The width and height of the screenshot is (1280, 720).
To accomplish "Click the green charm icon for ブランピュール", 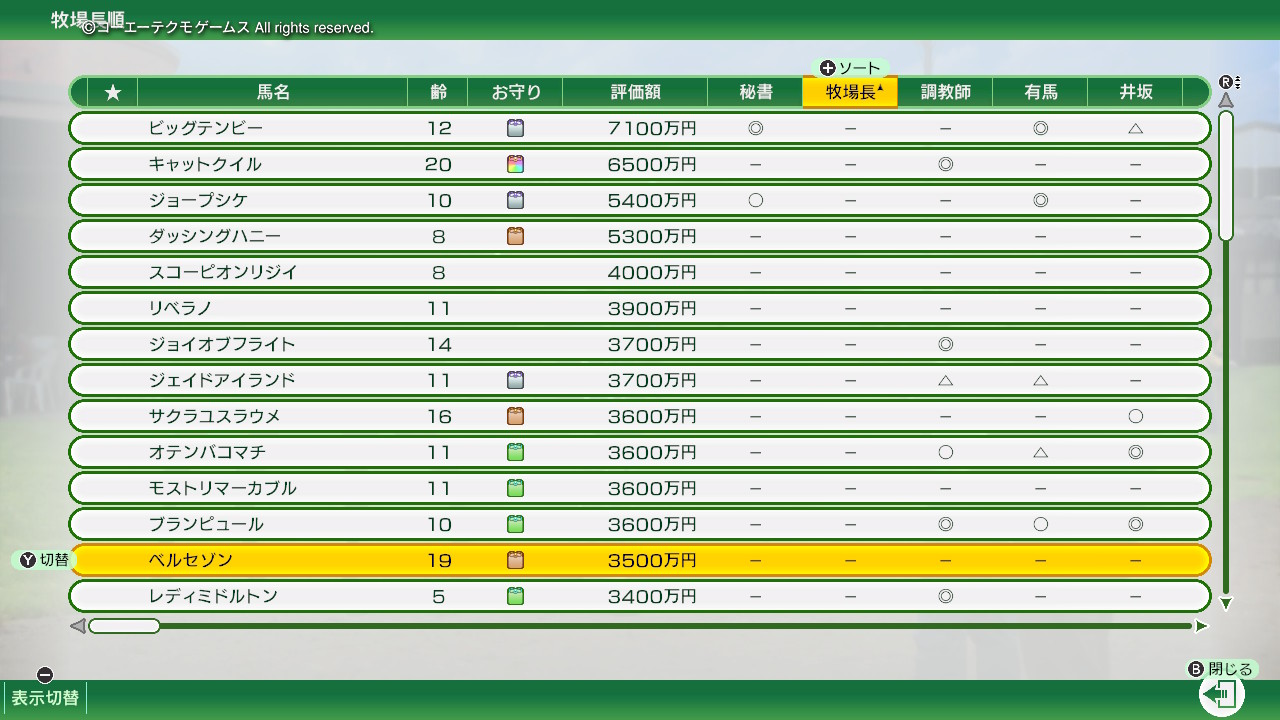I will coord(516,524).
